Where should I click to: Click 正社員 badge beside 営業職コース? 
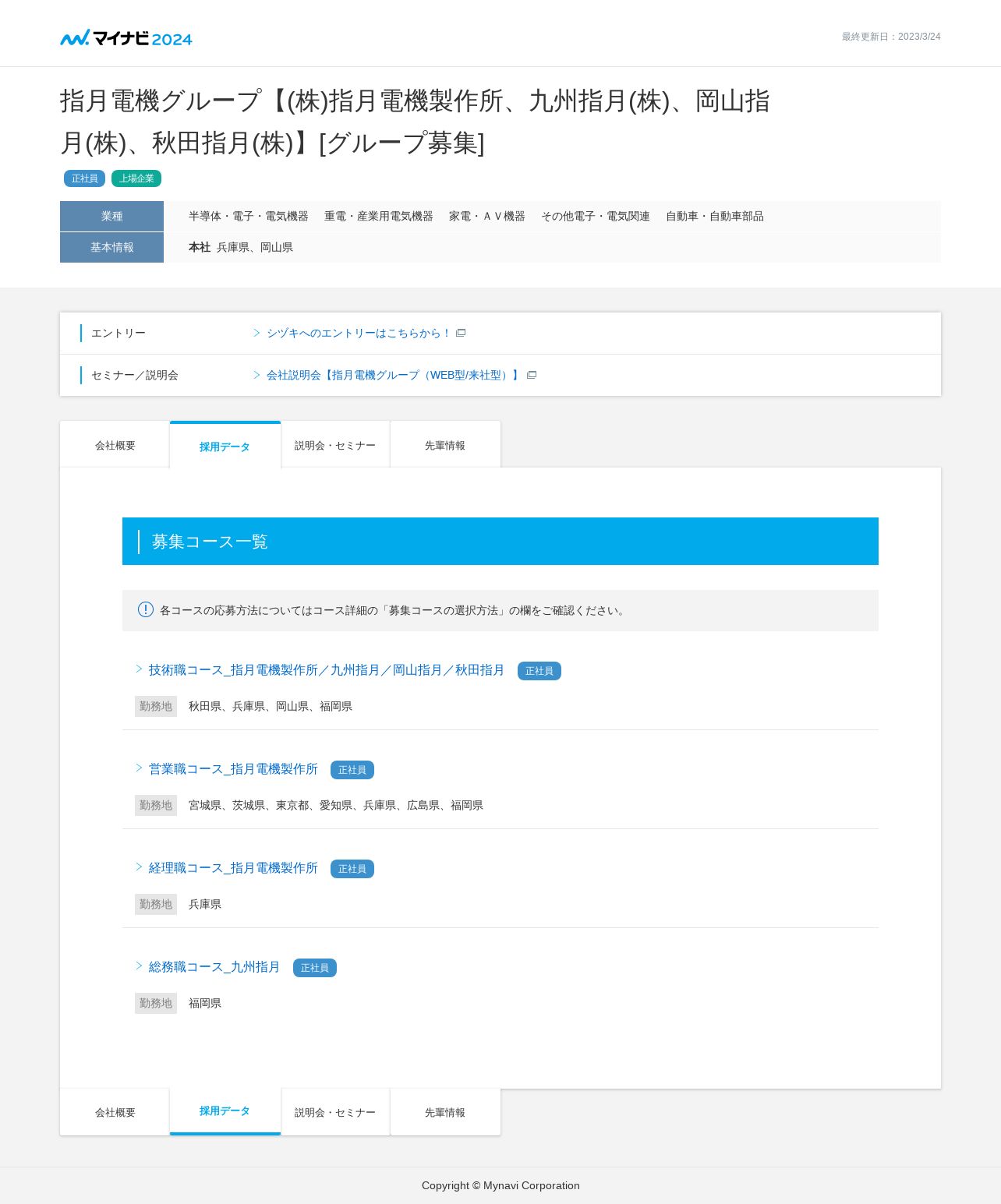pos(352,770)
